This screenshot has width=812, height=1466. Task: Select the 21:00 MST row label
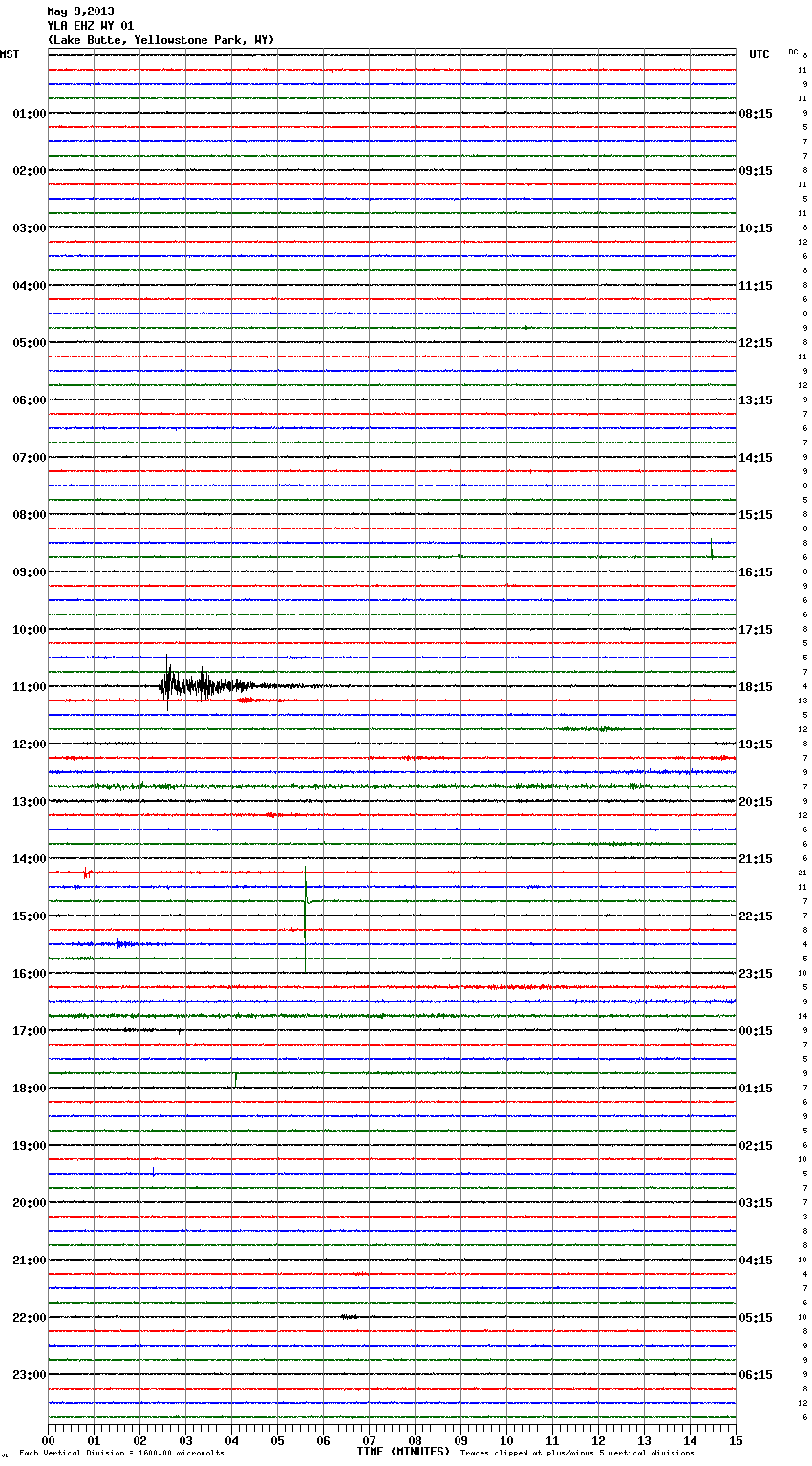(30, 1261)
